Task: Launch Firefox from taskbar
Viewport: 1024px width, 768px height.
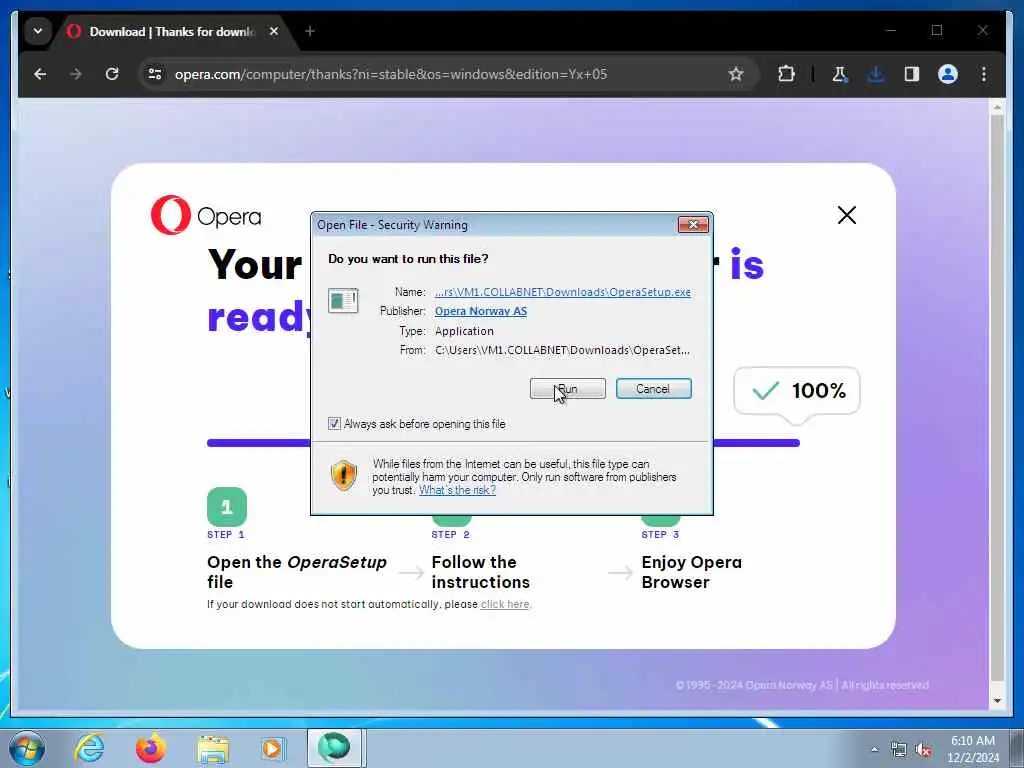Action: tap(150, 748)
